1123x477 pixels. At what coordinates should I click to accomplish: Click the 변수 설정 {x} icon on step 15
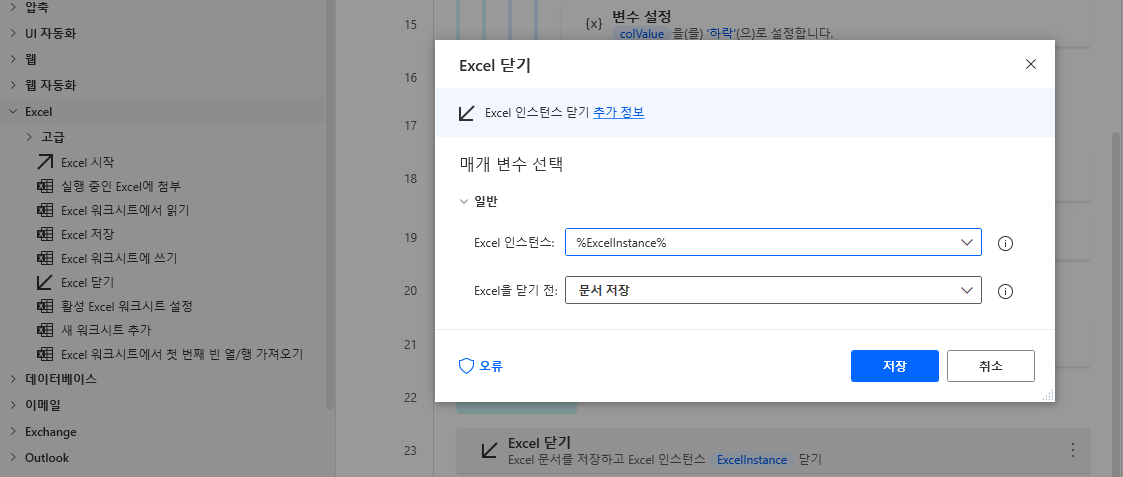point(594,24)
